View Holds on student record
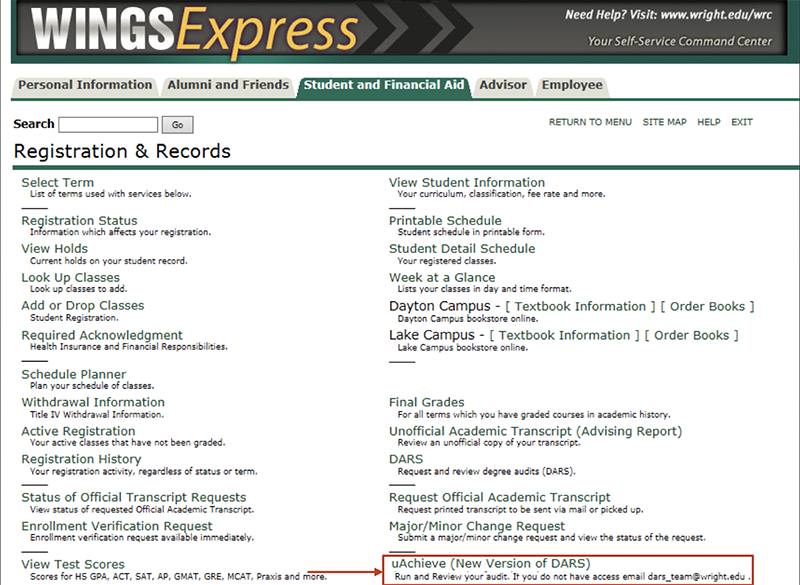Viewport: 800px width, 585px height. click(x=55, y=249)
